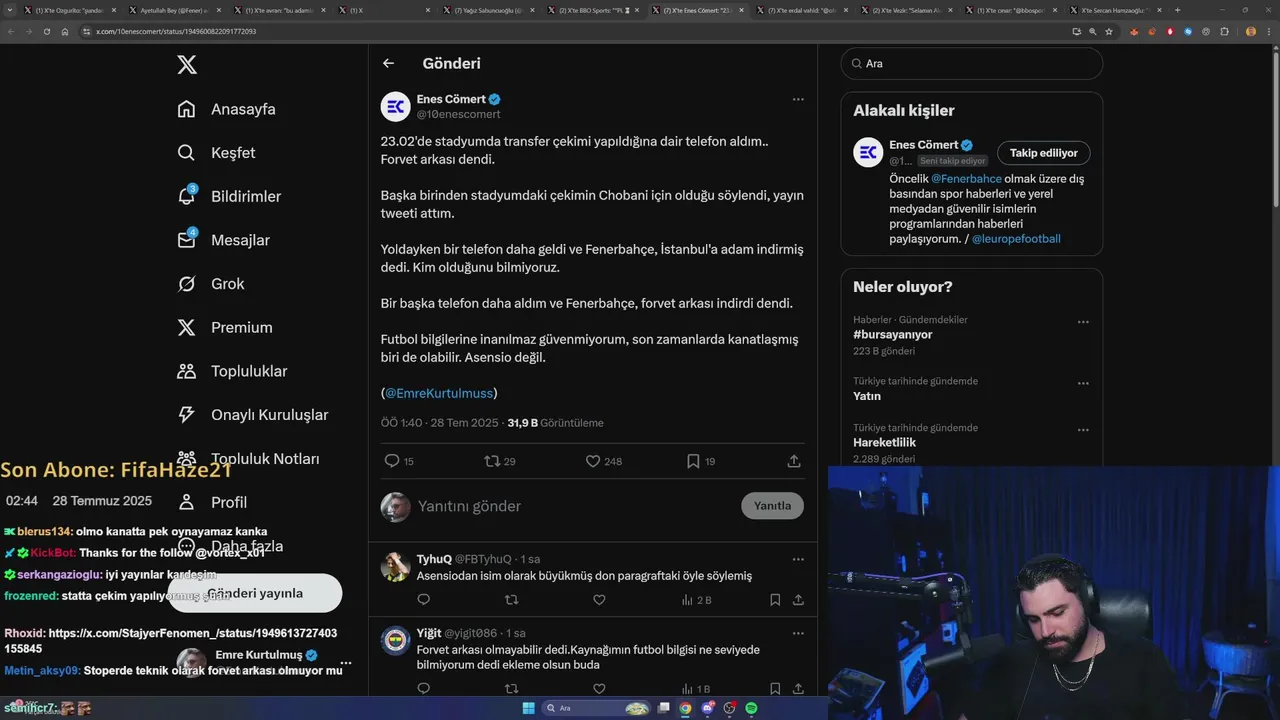Open options for the Hareketlilik trend
The width and height of the screenshot is (1280, 720).
coord(1083,430)
